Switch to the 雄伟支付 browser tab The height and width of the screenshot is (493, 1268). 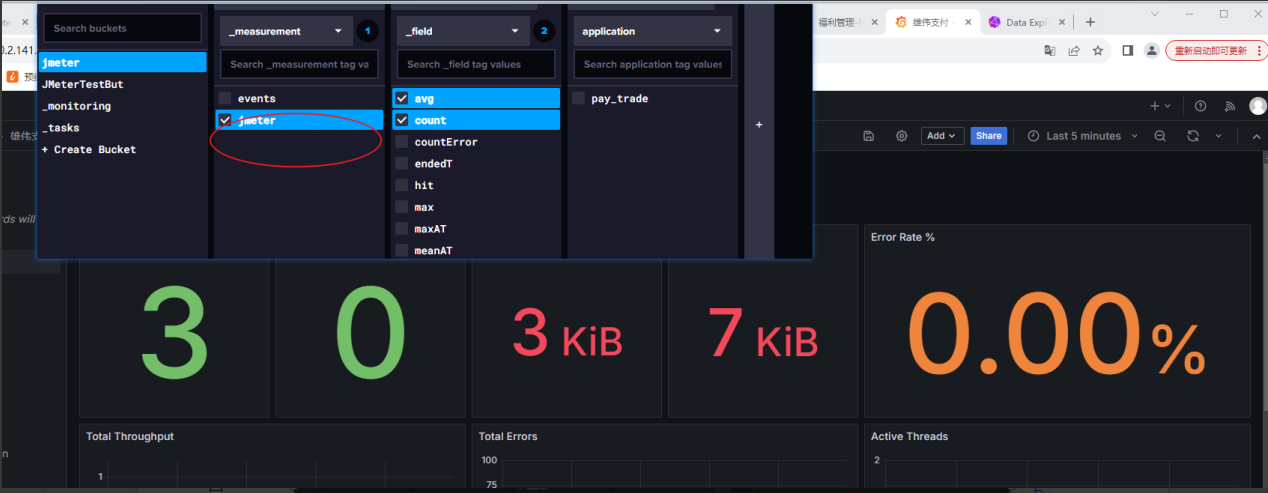931,22
